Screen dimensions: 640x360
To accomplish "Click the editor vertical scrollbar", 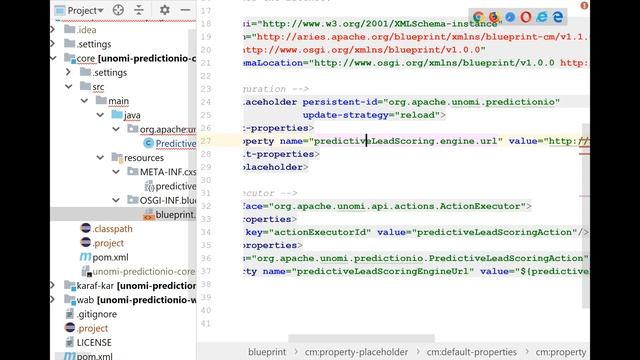I will (x=585, y=216).
